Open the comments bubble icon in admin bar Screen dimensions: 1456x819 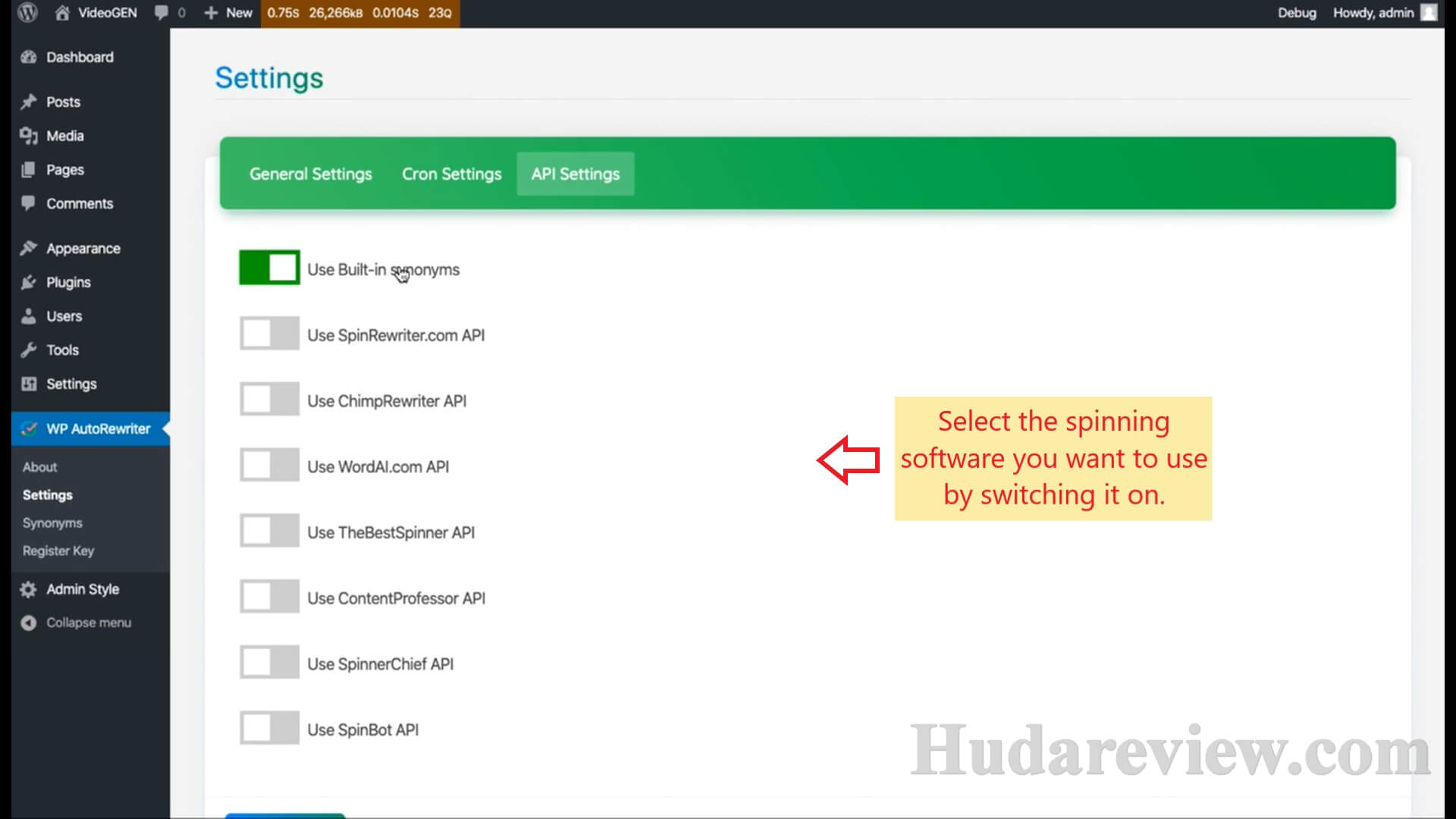tap(161, 13)
